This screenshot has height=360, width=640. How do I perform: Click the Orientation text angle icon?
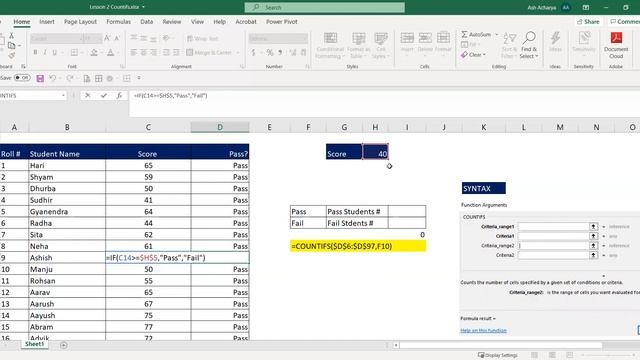[166, 38]
